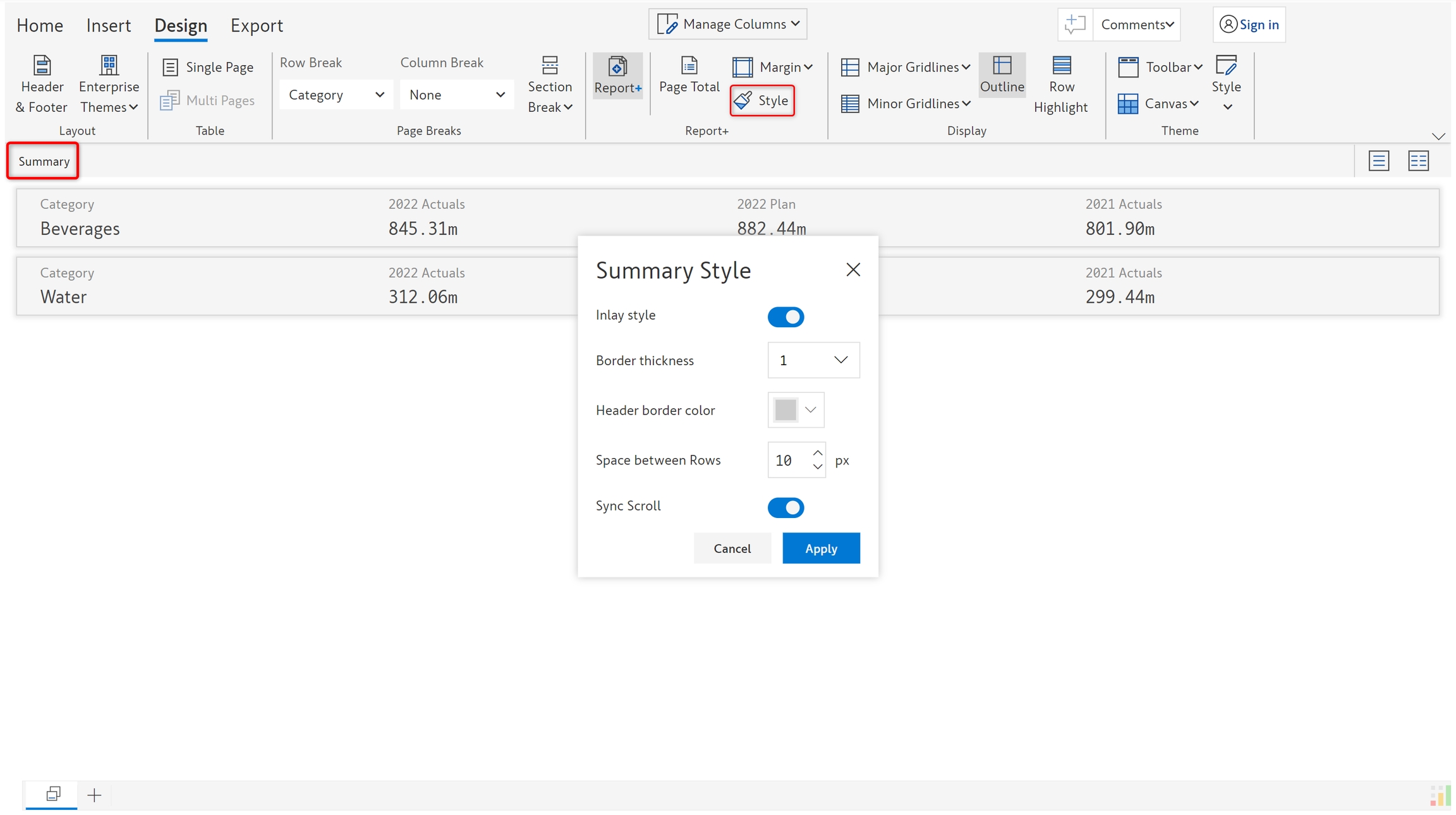Click Cancel in Summary Style dialog
Screen dimensions: 1456x815
click(732, 548)
